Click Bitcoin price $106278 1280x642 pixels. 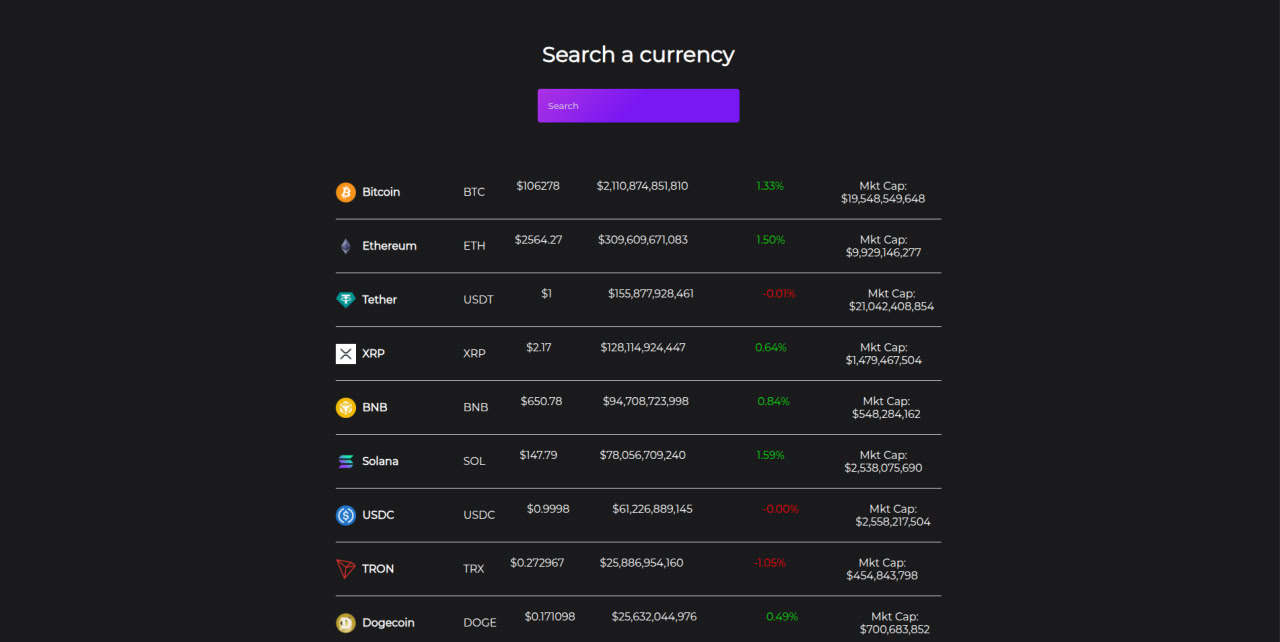click(x=538, y=186)
